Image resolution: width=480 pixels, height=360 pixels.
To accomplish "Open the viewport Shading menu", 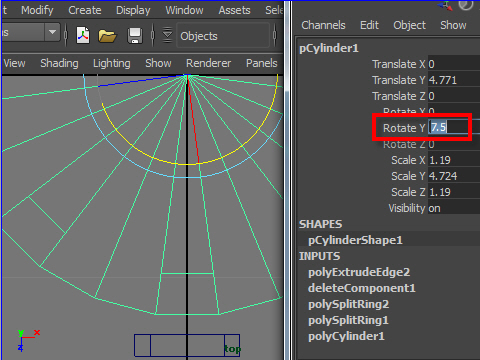I will coord(59,63).
